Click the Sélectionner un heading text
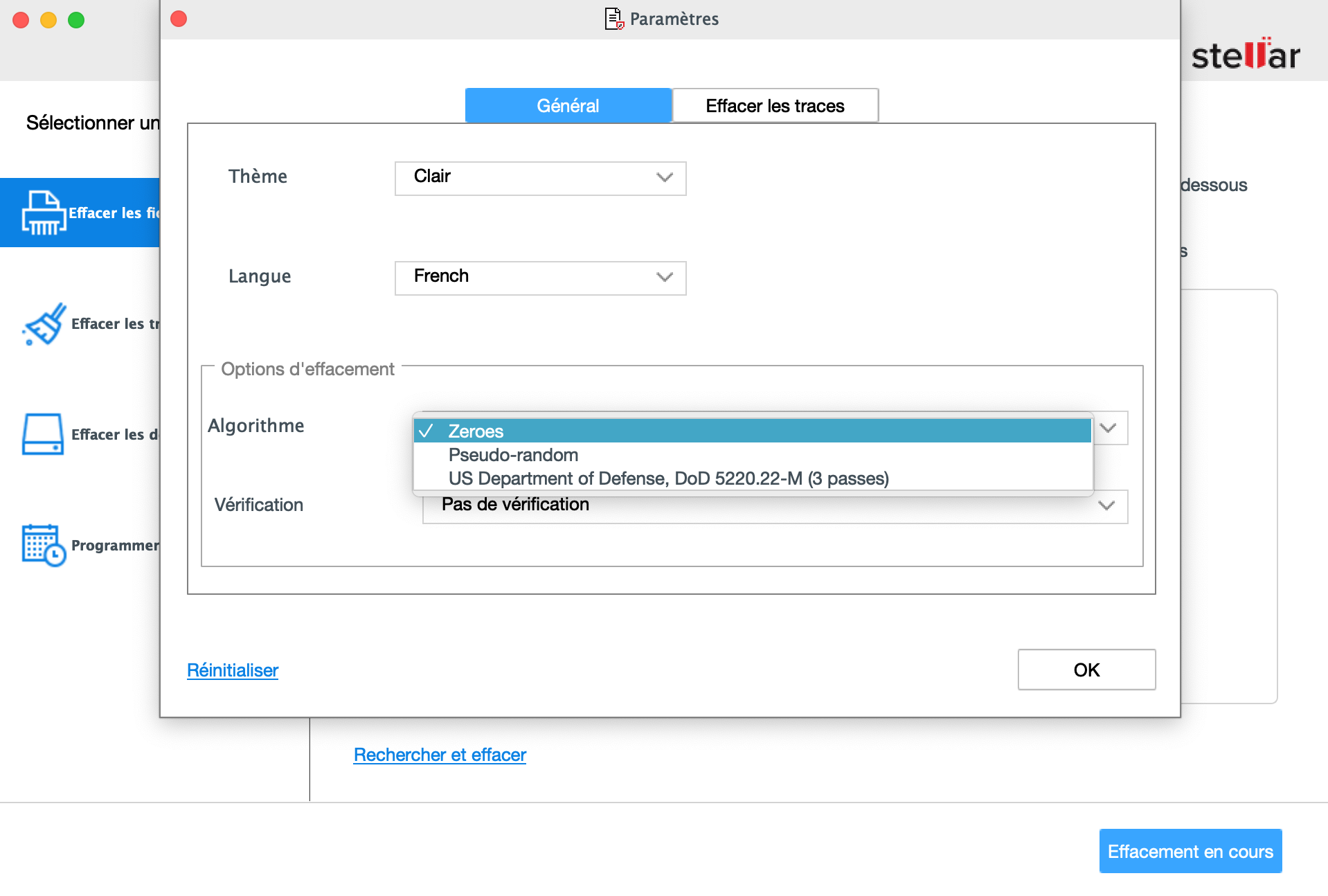Screen dimensions: 1328x896 (x=93, y=123)
